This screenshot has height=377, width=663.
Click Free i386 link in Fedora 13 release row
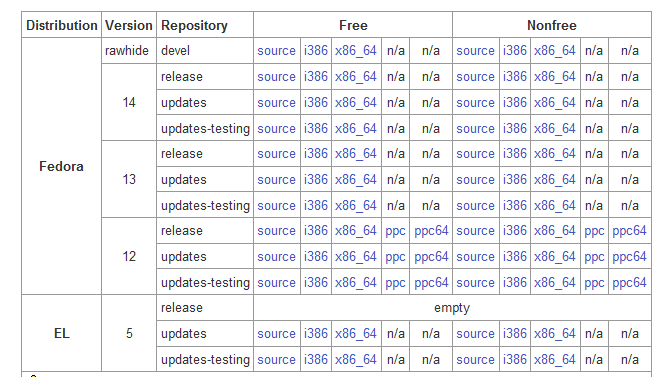click(315, 153)
